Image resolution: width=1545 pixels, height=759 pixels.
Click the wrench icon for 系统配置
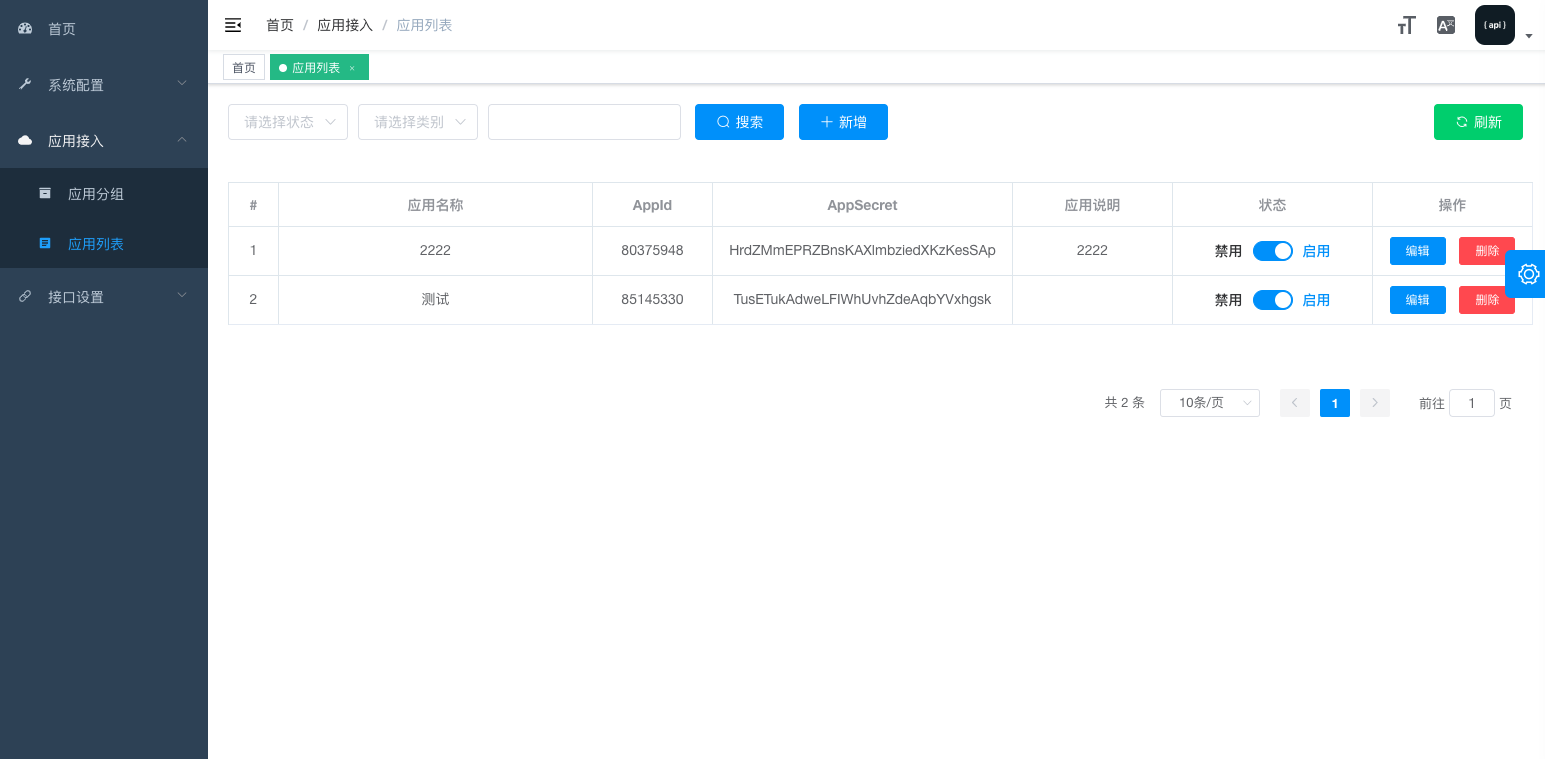coord(26,85)
